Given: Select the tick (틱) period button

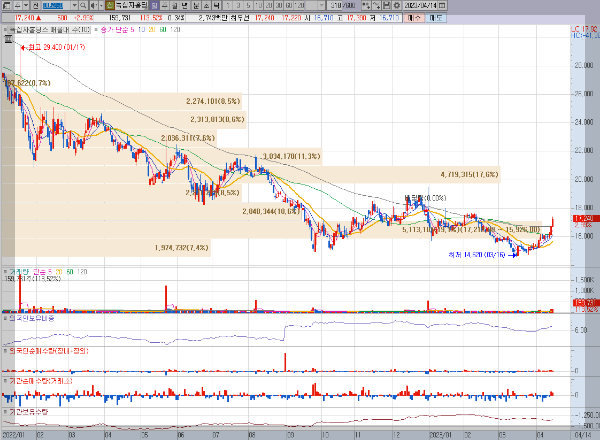Looking at the screenshot, I should point(217,5).
